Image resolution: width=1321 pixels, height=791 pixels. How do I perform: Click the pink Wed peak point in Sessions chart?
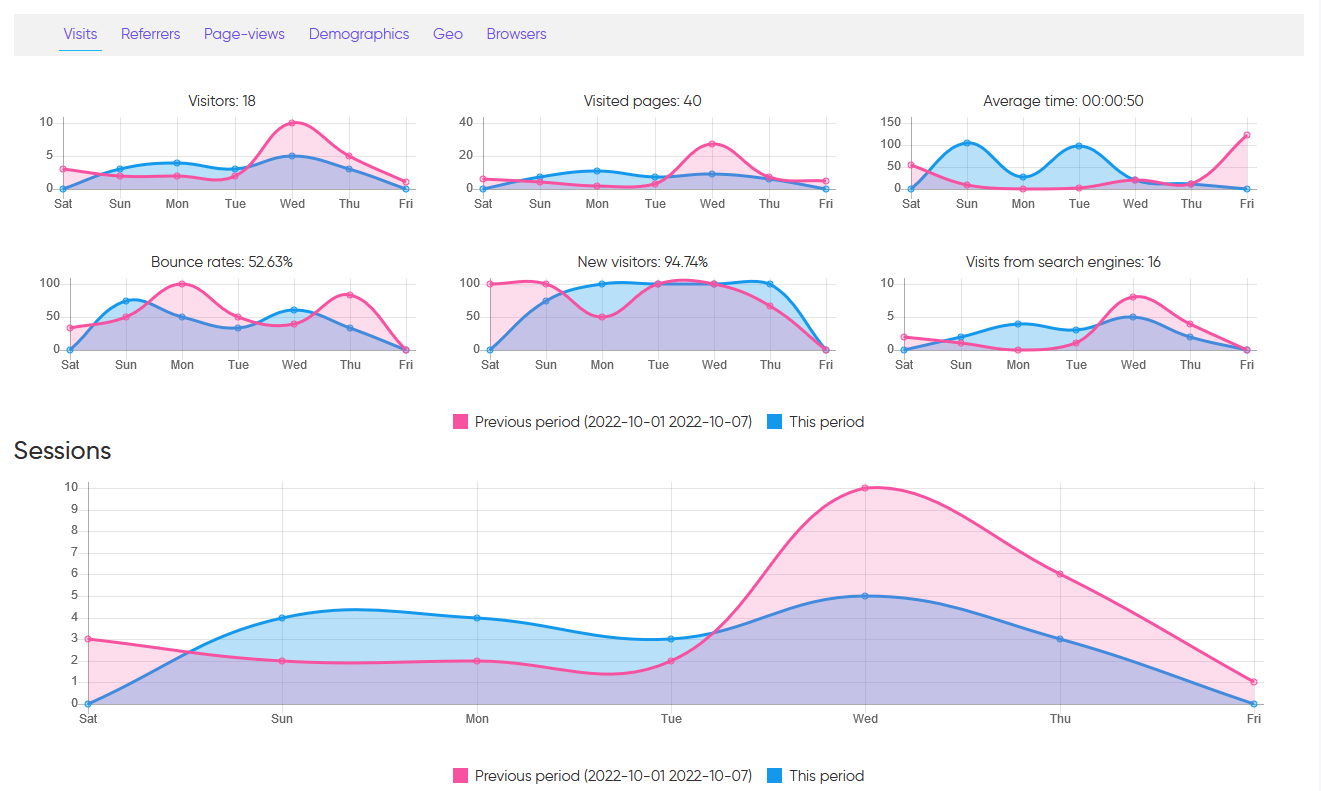(x=865, y=488)
